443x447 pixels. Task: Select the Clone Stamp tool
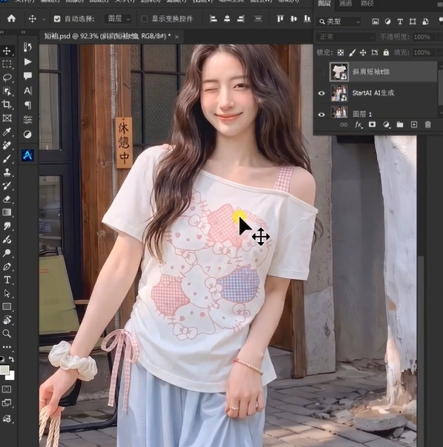click(7, 172)
